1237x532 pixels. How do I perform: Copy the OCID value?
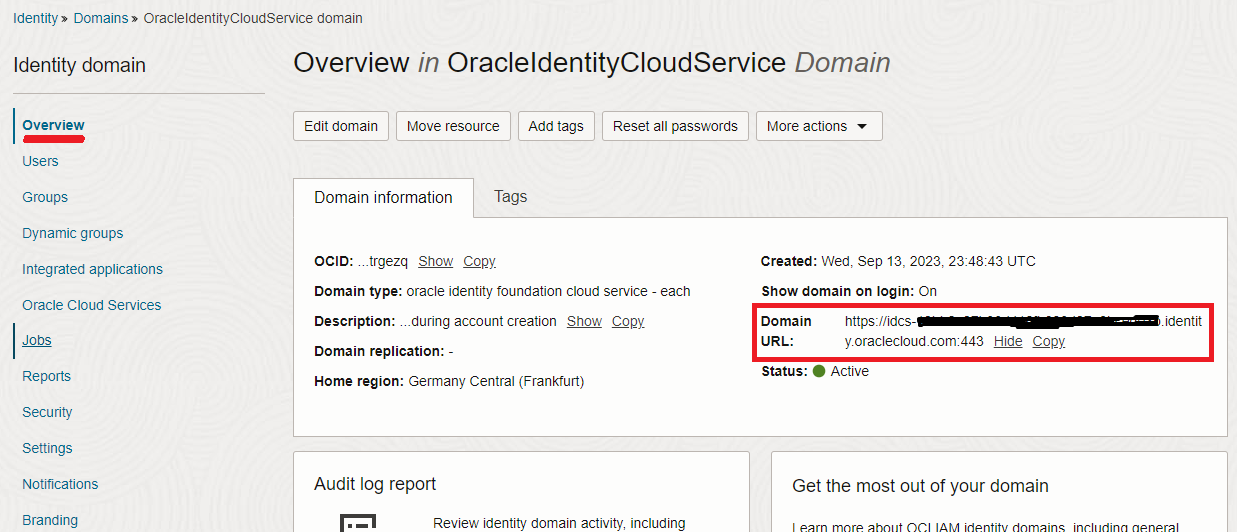479,261
